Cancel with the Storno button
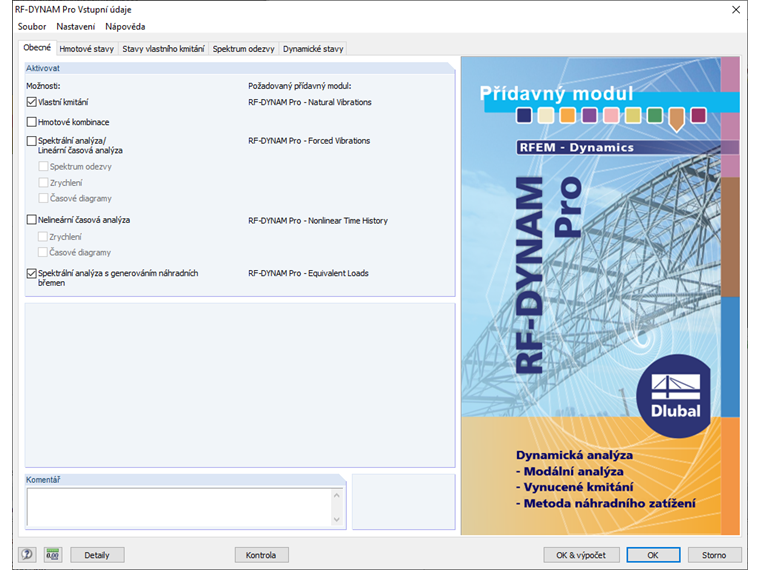This screenshot has width=760, height=570. pyautogui.click(x=714, y=555)
